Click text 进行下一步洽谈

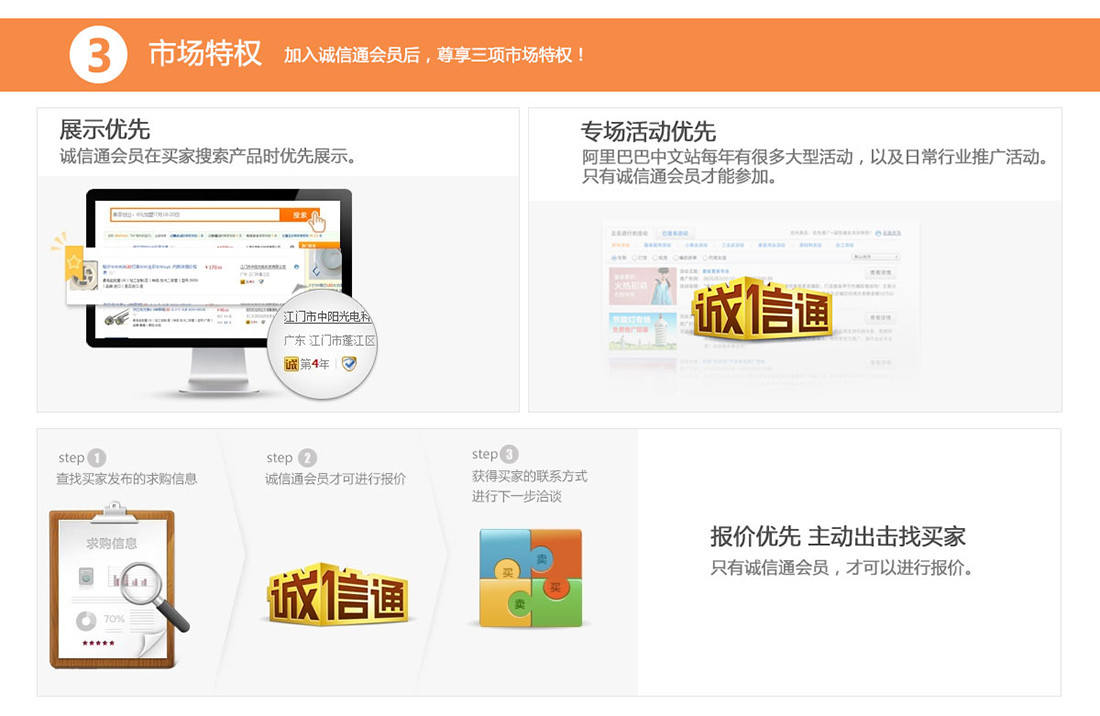point(516,497)
